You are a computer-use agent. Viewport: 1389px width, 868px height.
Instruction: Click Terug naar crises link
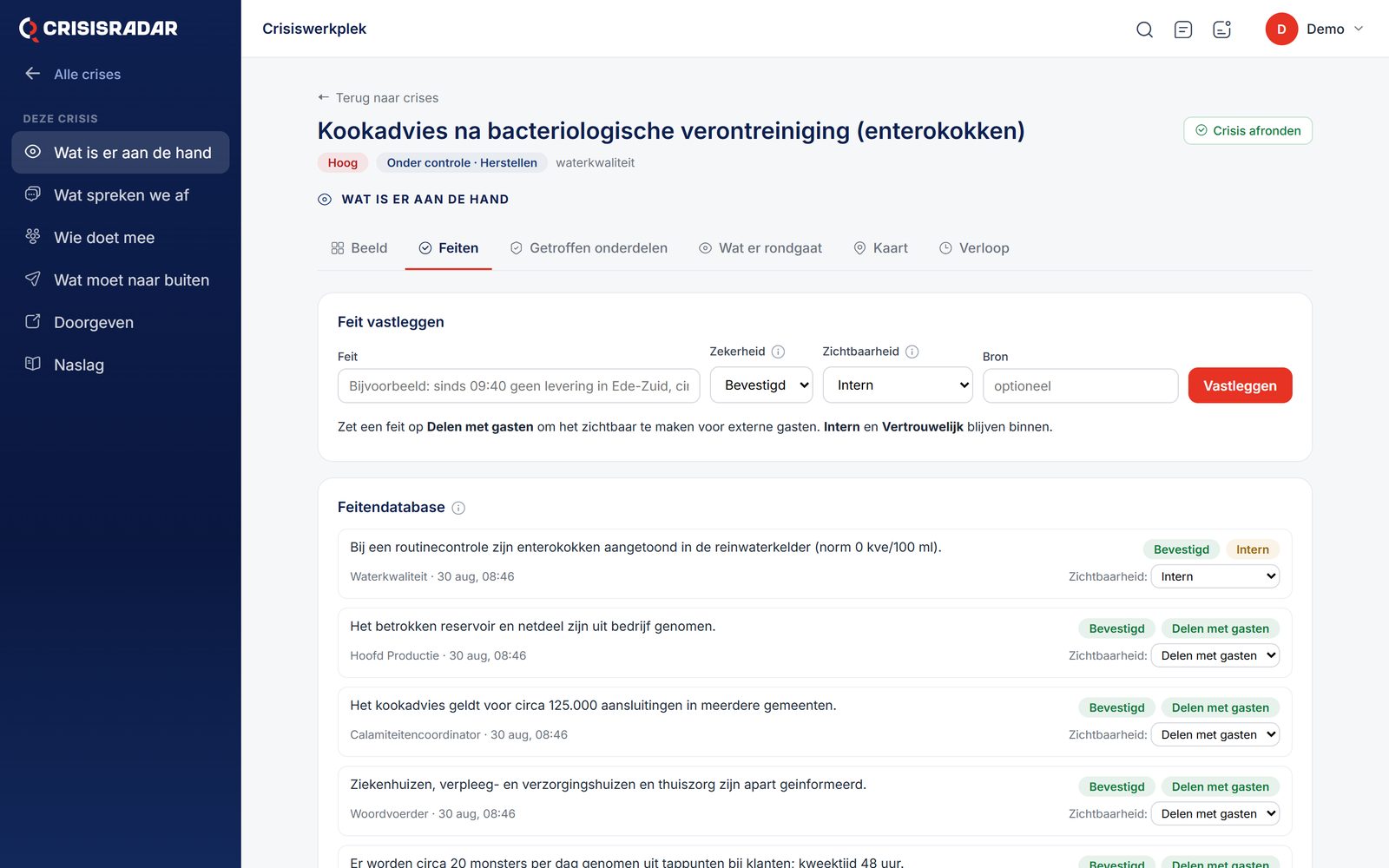click(x=378, y=98)
